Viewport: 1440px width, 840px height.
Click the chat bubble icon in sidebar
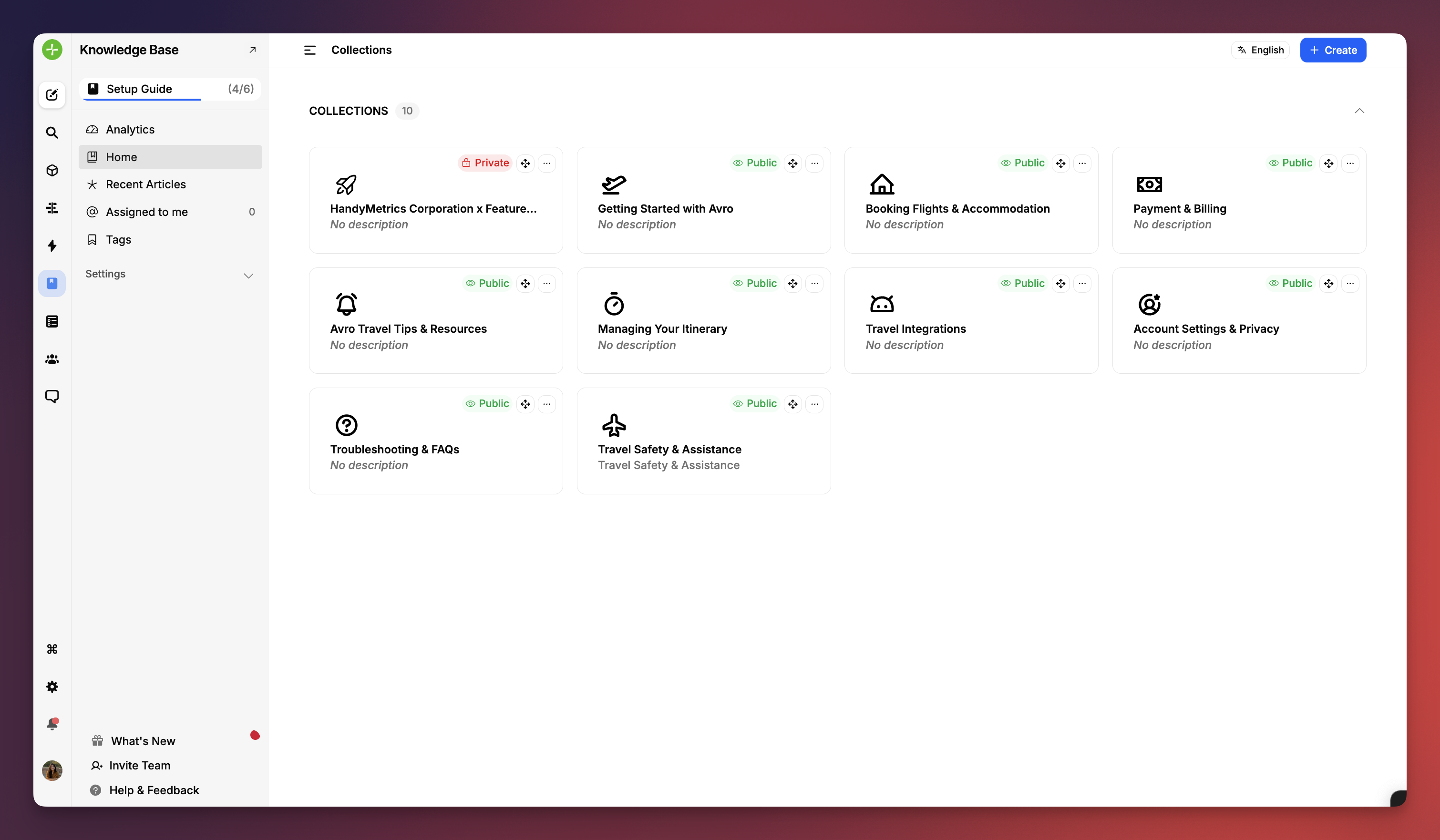[x=52, y=396]
